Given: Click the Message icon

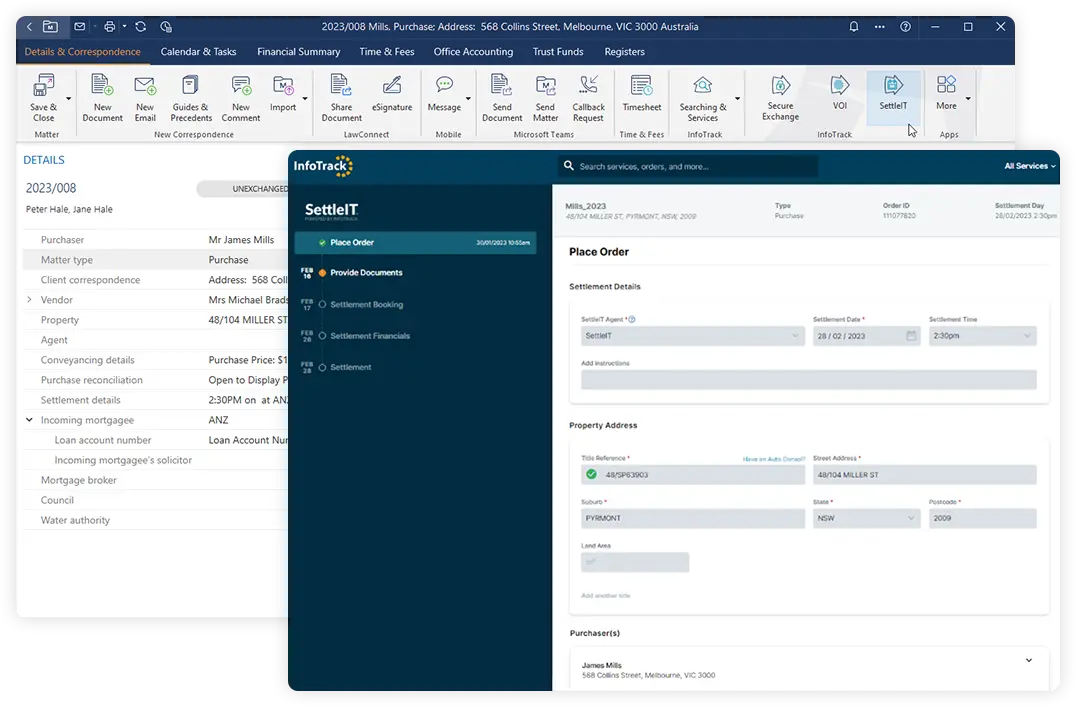Looking at the screenshot, I should coord(444,85).
